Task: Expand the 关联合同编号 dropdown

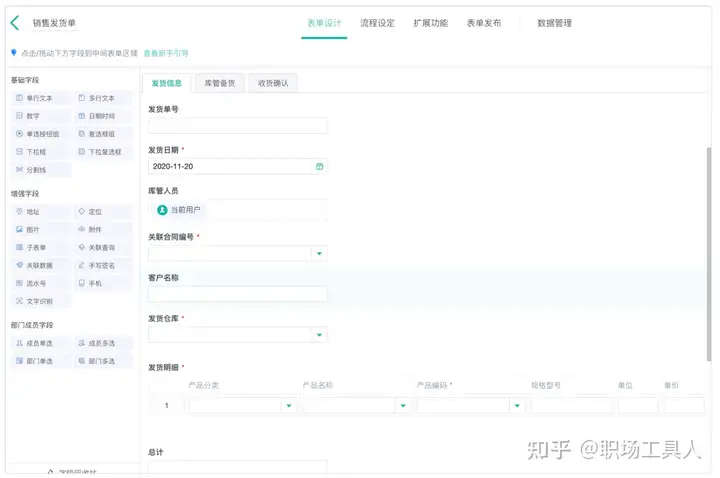Action: [319, 253]
